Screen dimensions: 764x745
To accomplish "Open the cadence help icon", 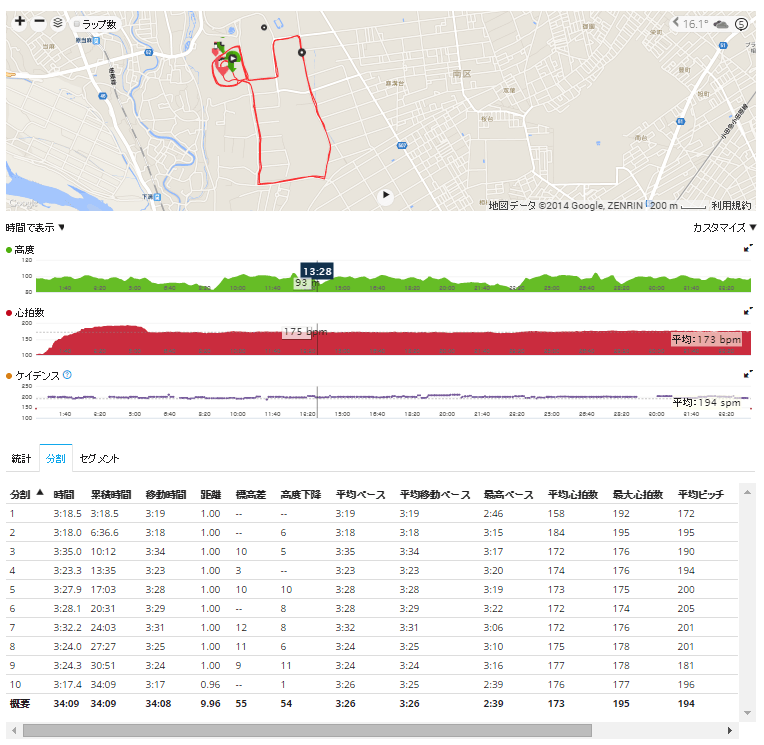I will click(x=67, y=375).
